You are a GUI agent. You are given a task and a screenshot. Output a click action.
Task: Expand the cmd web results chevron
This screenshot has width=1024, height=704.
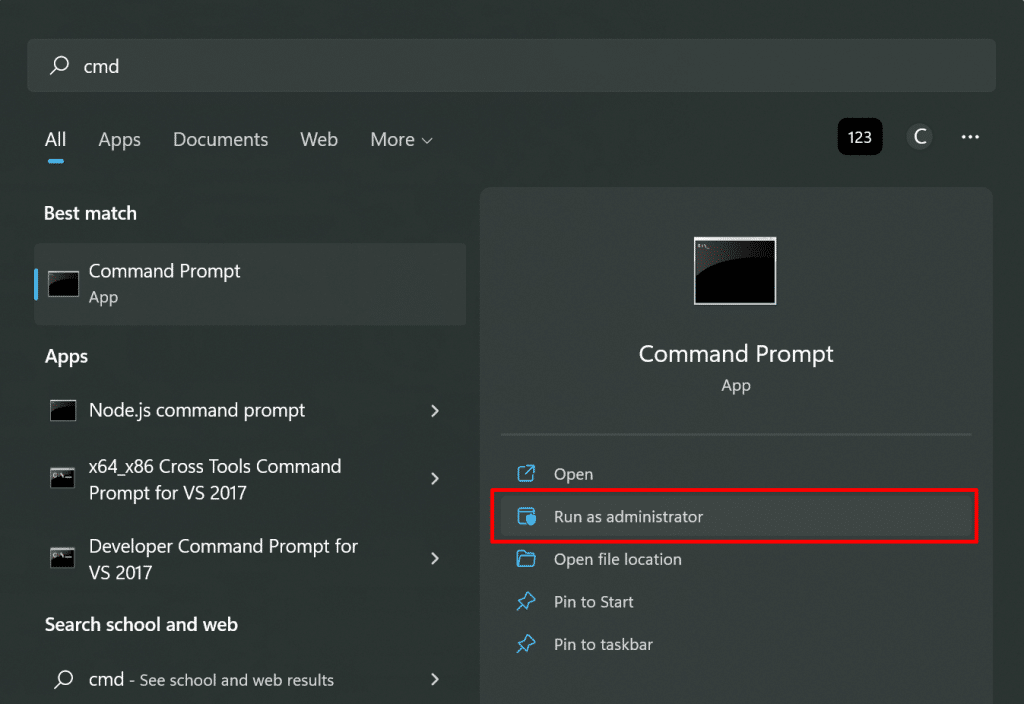pos(434,679)
